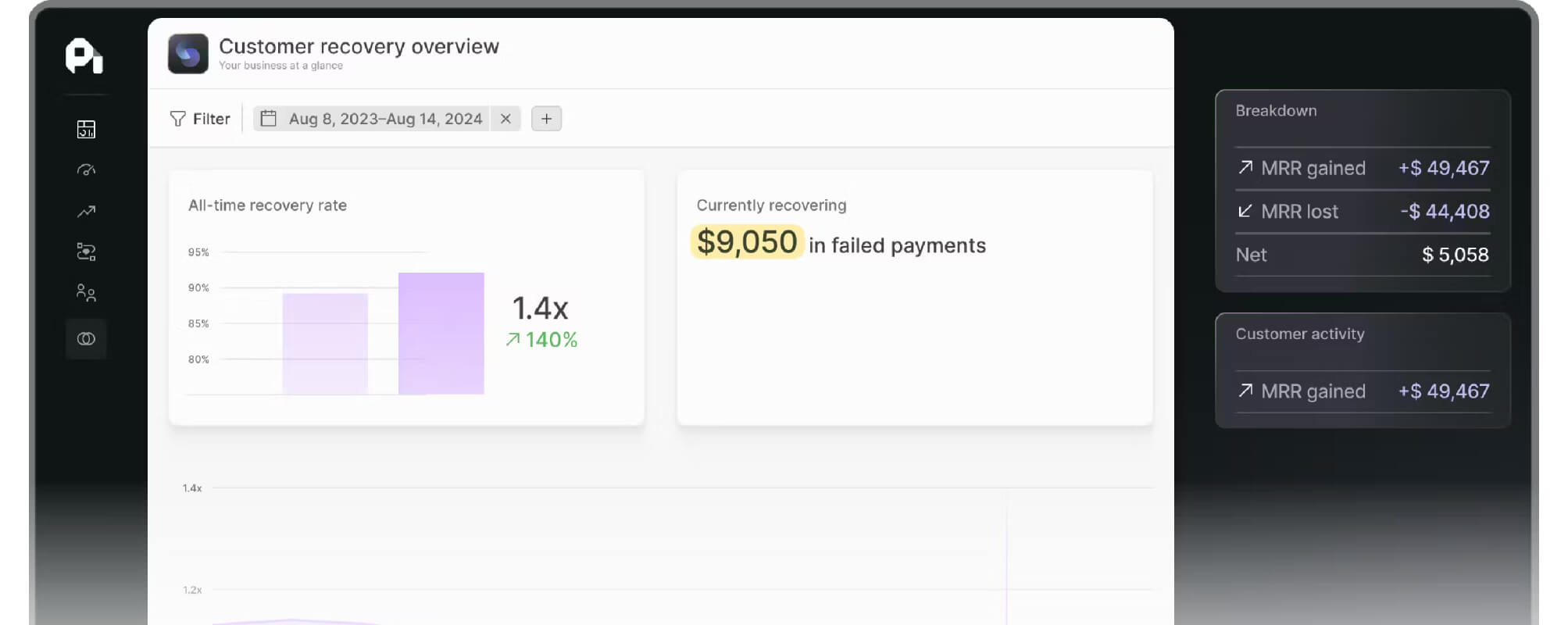
Task: Click the All-time recovery rate title
Action: [267, 205]
